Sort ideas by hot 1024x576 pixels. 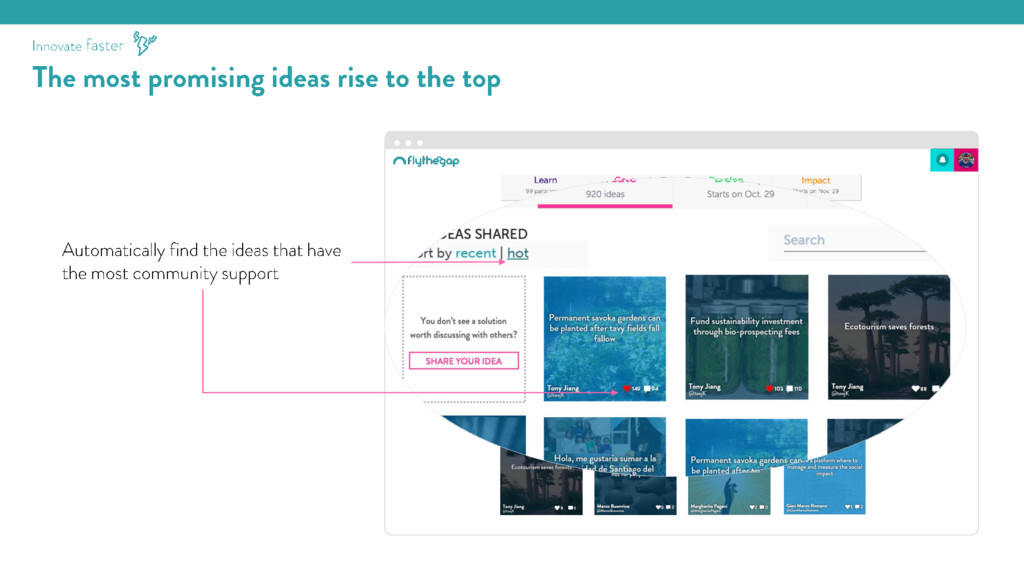coord(518,253)
